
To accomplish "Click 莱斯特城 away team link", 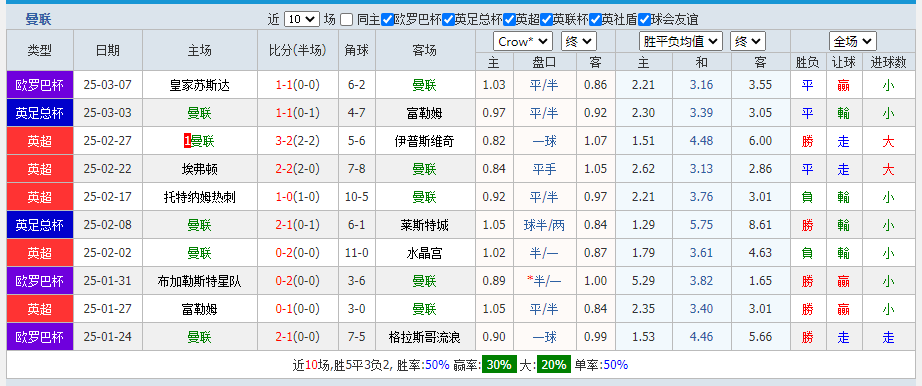I will pyautogui.click(x=425, y=225).
